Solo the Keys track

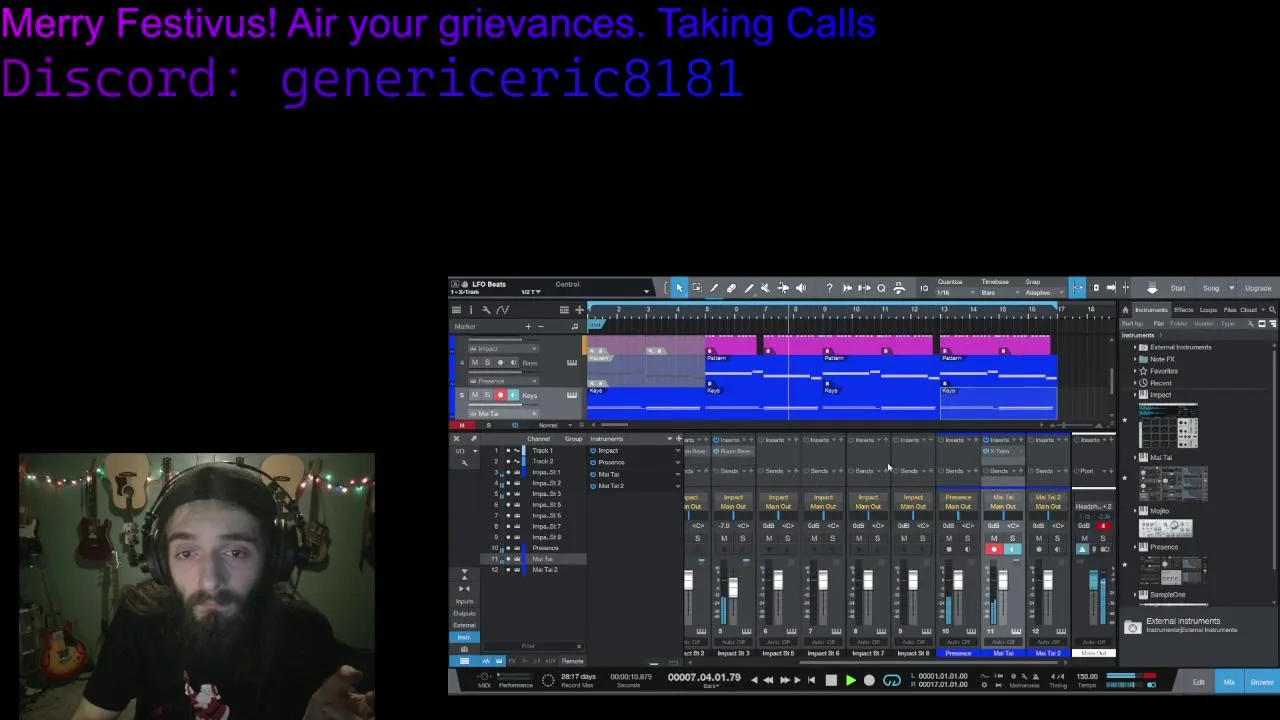tap(487, 395)
